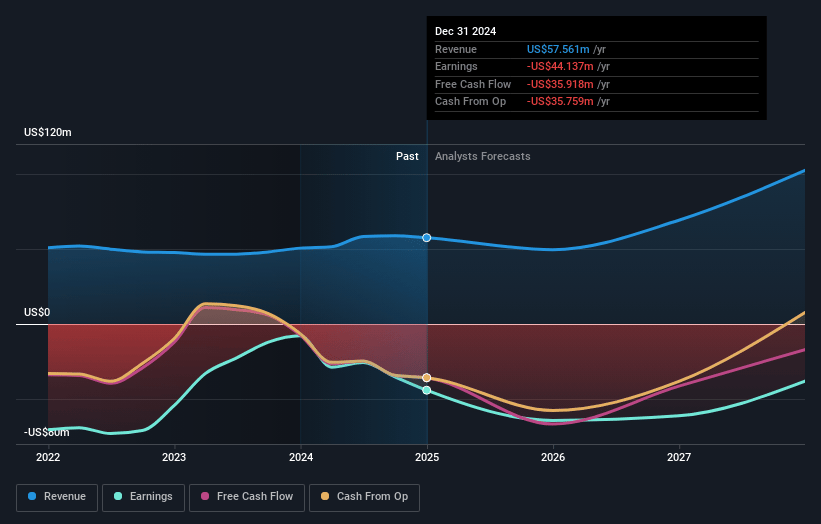The width and height of the screenshot is (821, 524).
Task: Toggle the Free Cash Flow legend series
Action: point(247,497)
